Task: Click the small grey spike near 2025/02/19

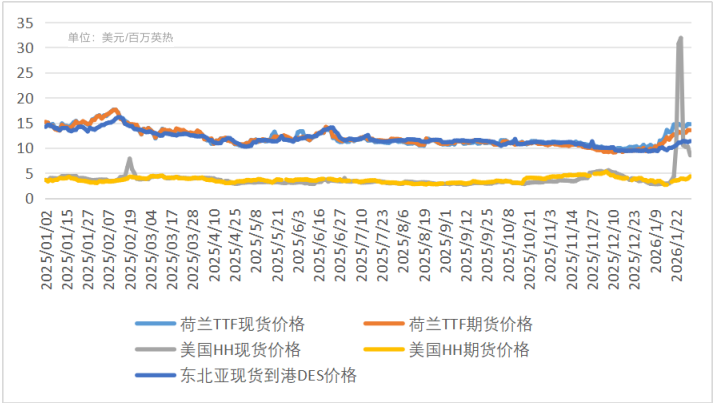Action: click(x=129, y=159)
